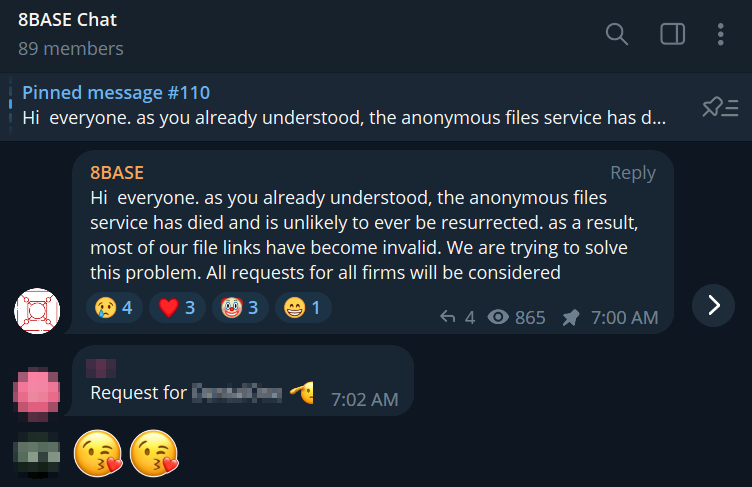
Task: Click the Reply link in 8BASE message
Action: (x=633, y=173)
